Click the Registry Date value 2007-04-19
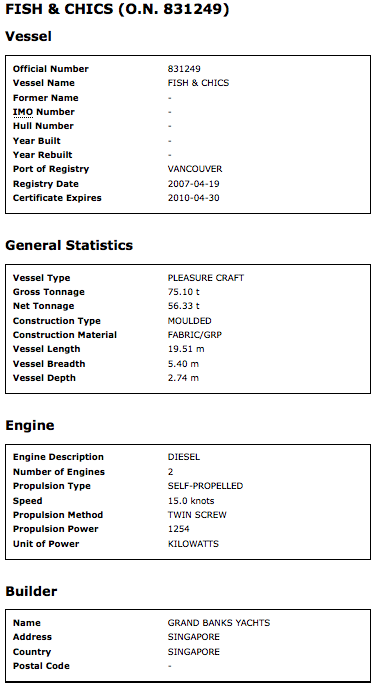This screenshot has height=687, width=383. [x=194, y=184]
